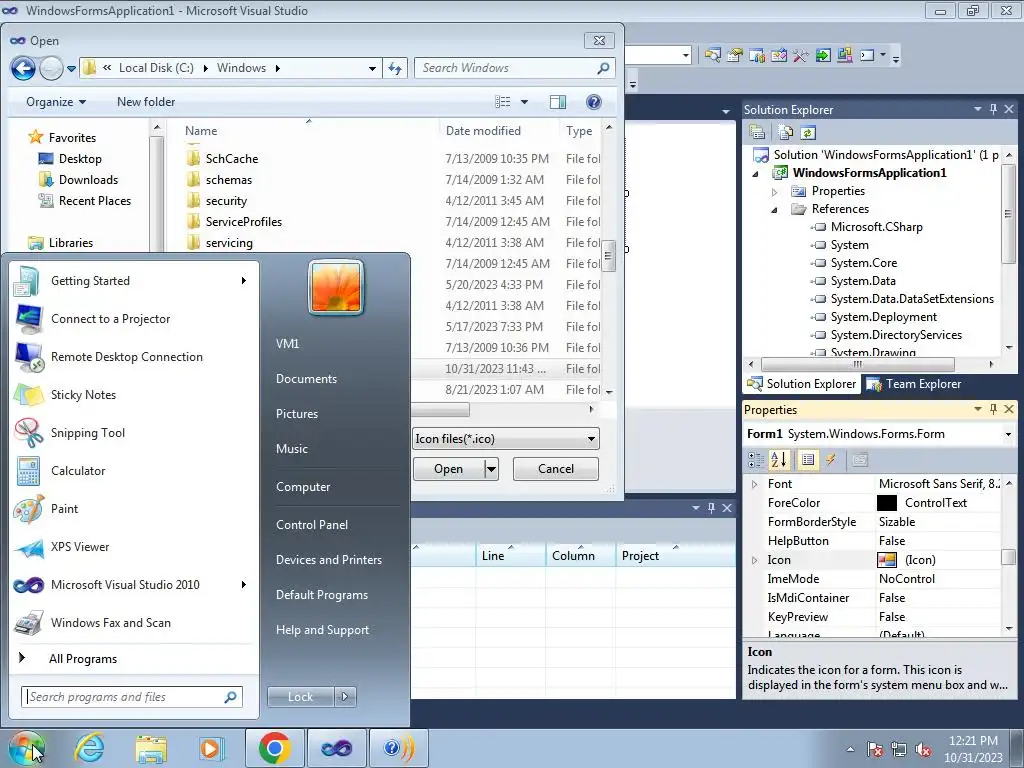Expand the Properties node in Solution Explorer
This screenshot has width=1024, height=768.
point(775,191)
